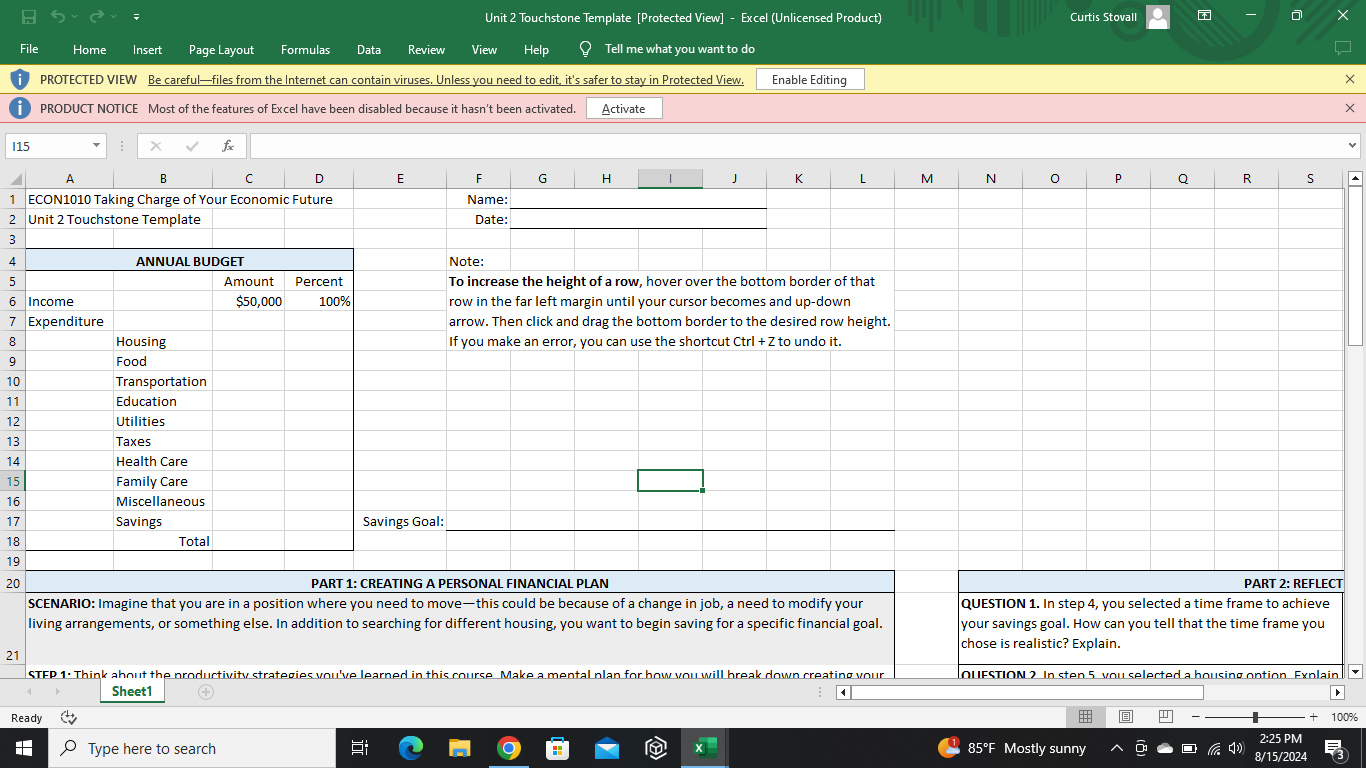The height and width of the screenshot is (768, 1366).
Task: Switch to the Formulas ribbon tab
Action: 305,49
